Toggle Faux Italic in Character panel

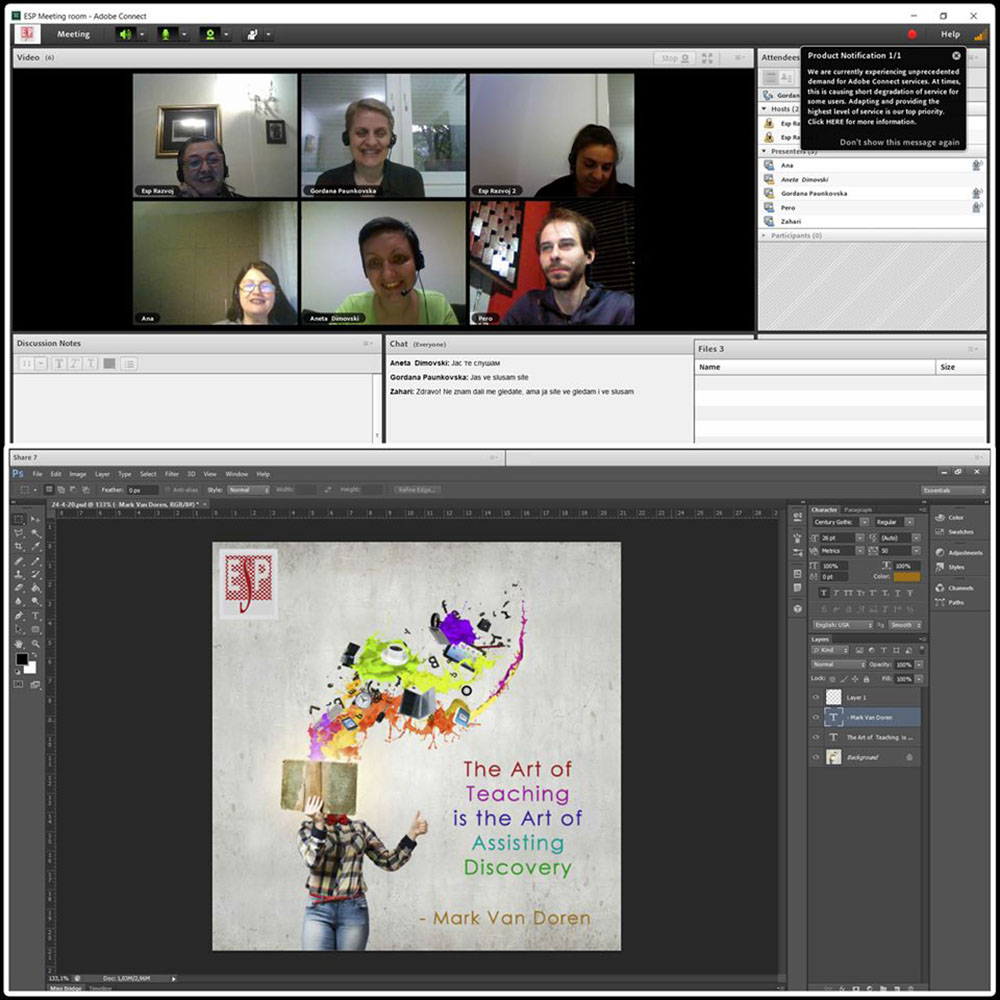coord(836,593)
